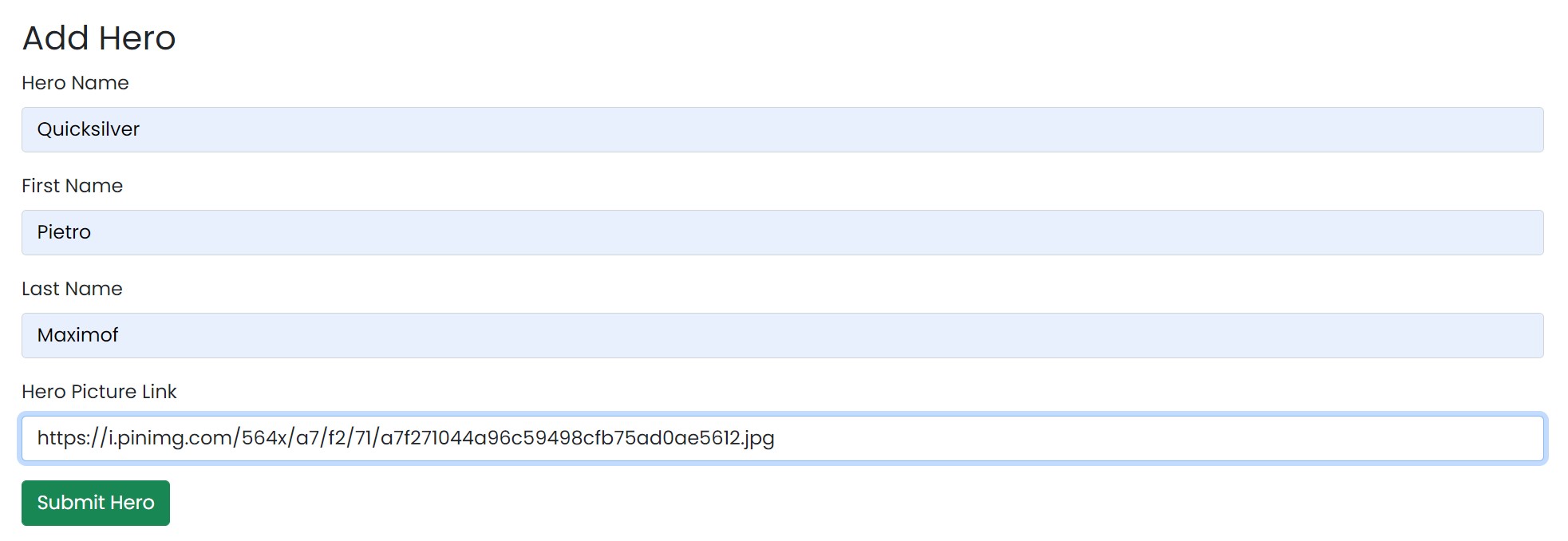The width and height of the screenshot is (1568, 541).
Task: Select the Hero Name input field
Action: (x=782, y=129)
